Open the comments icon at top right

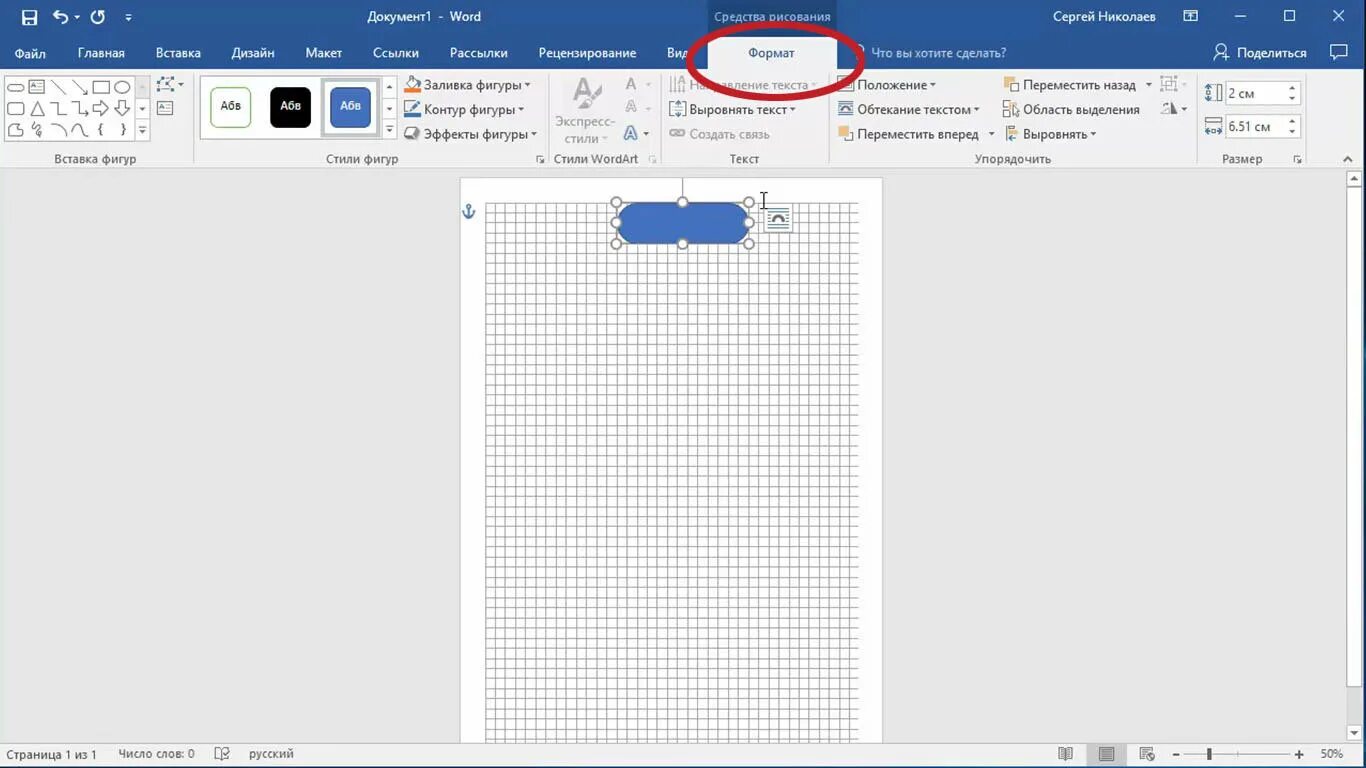click(1339, 52)
